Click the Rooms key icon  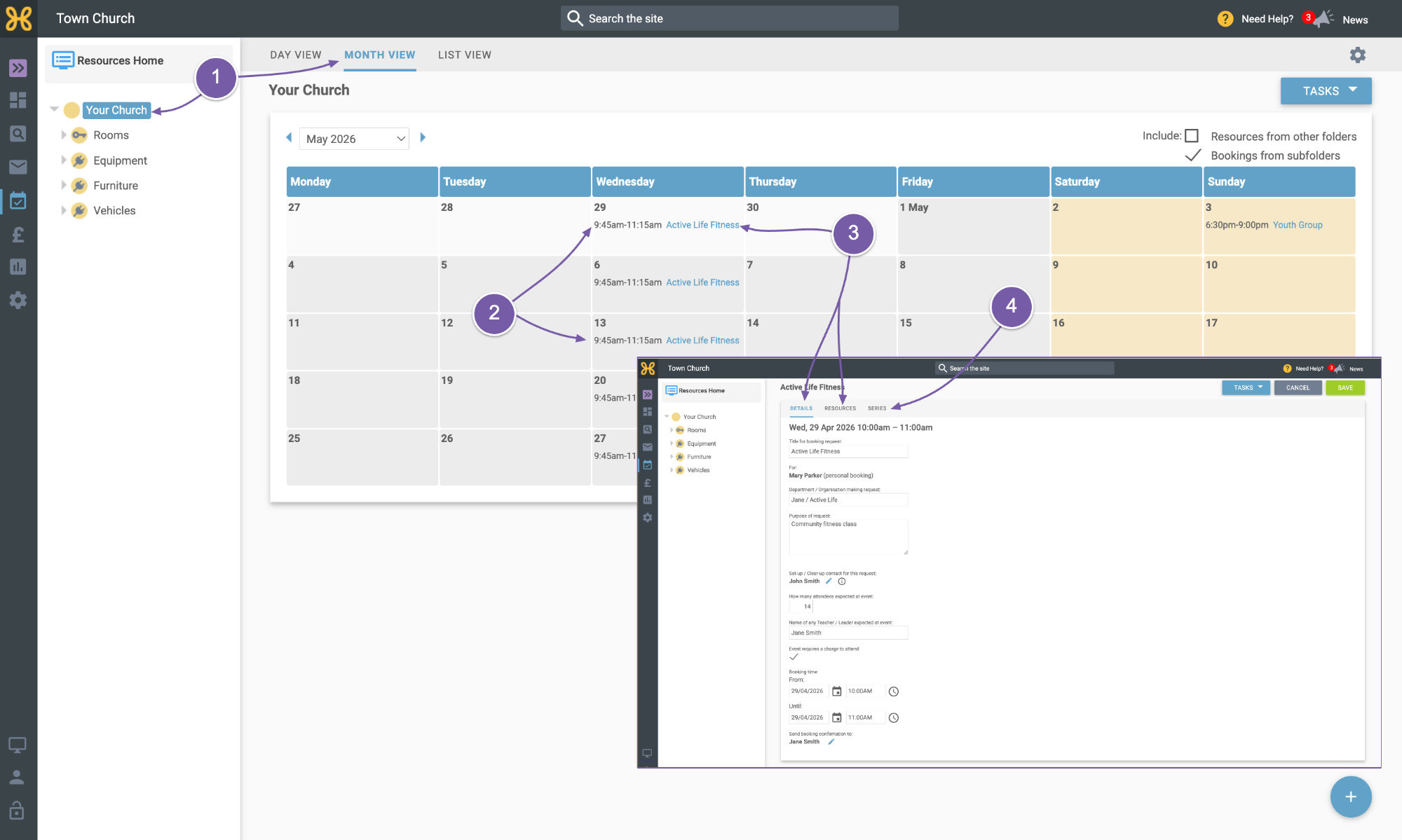tap(80, 135)
